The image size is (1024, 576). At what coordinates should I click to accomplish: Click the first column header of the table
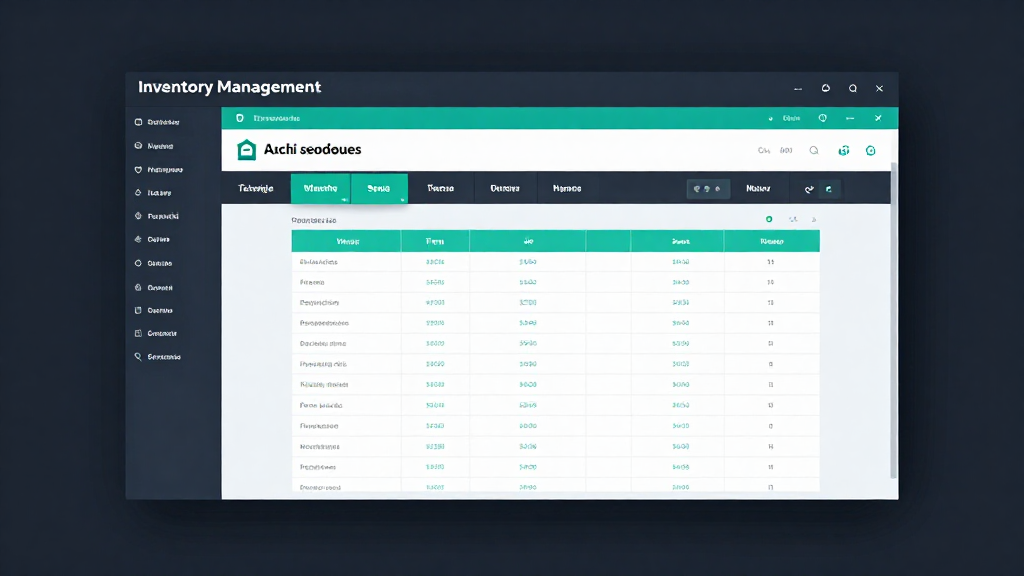coord(346,241)
